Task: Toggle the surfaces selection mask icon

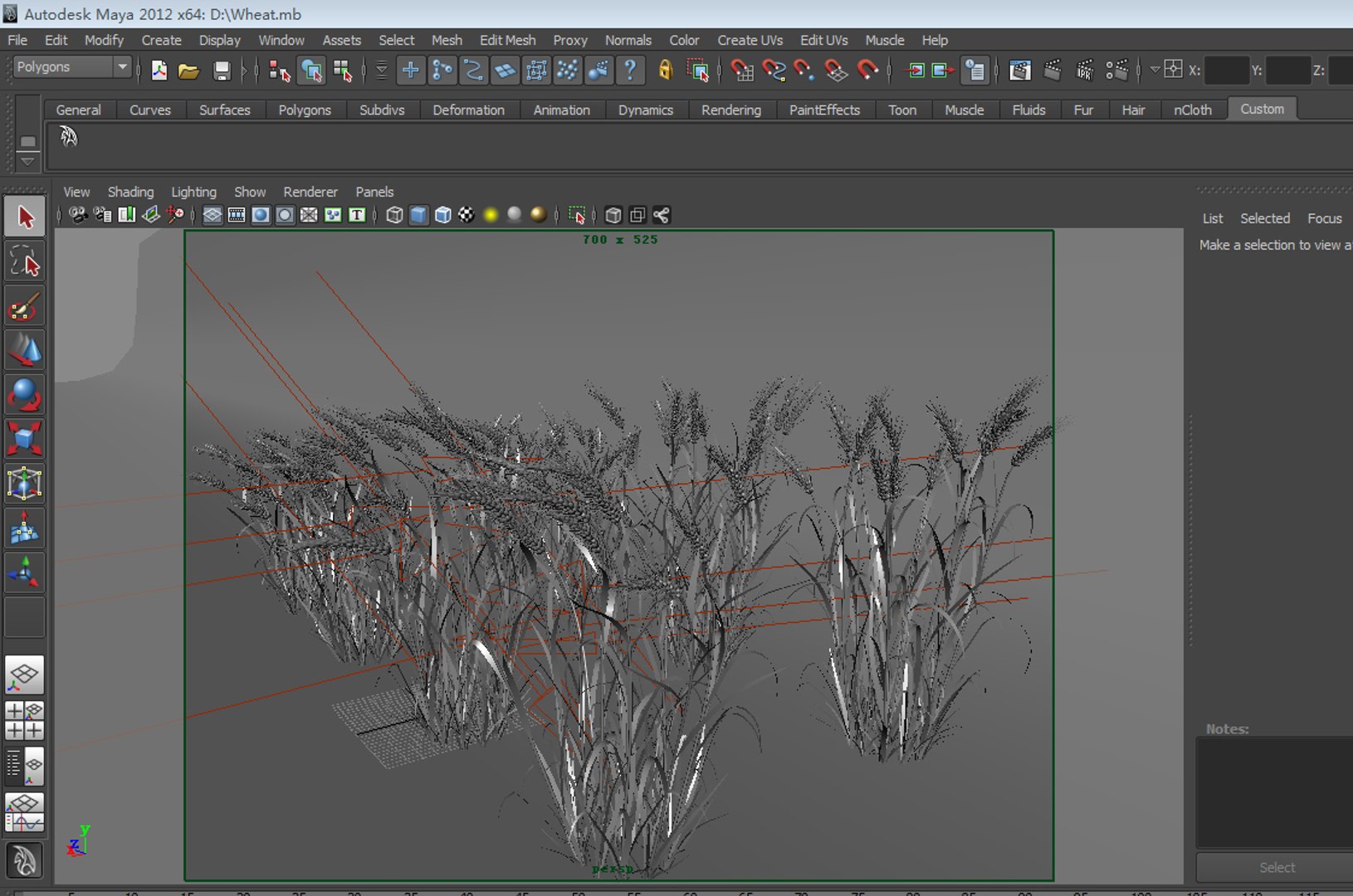Action: (x=505, y=71)
